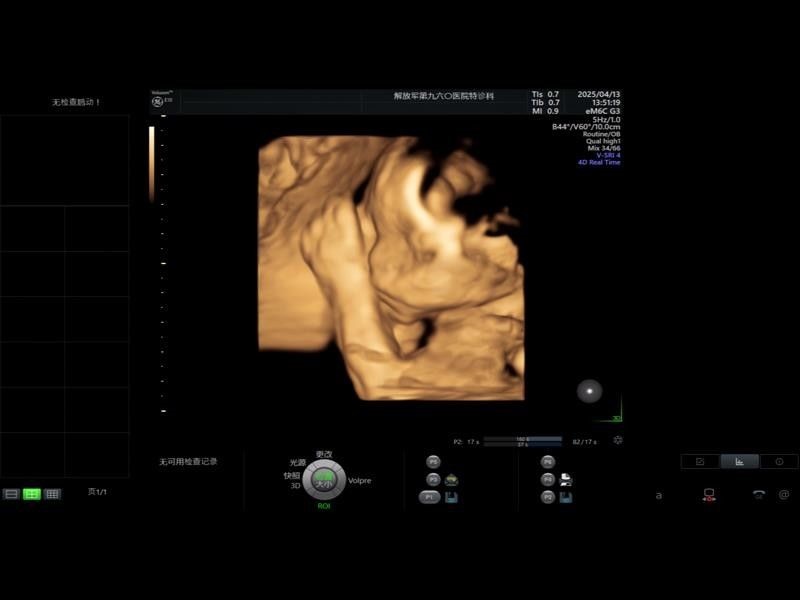Click the P1 save button

coord(429,497)
